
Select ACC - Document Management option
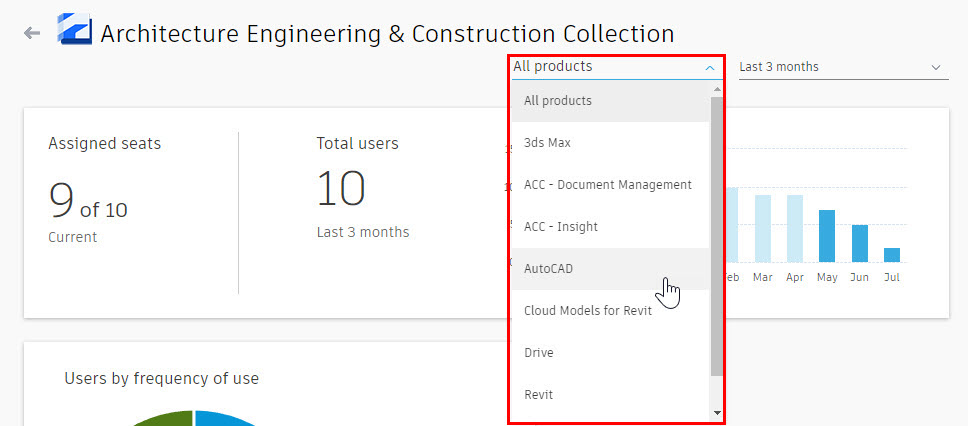coord(610,185)
